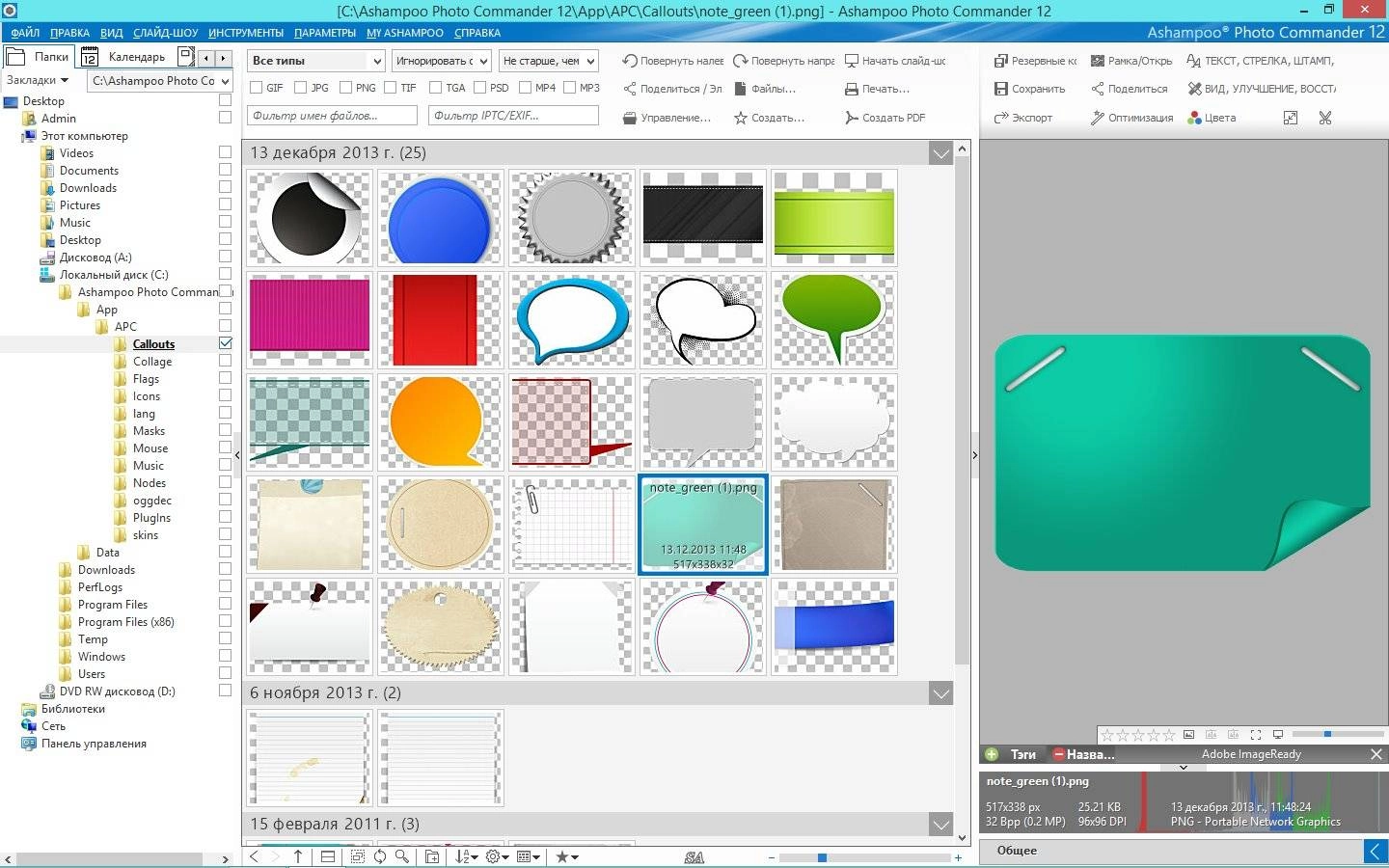This screenshot has height=868, width=1389.
Task: Toggle the JPG filter checkbox
Action: 301,88
